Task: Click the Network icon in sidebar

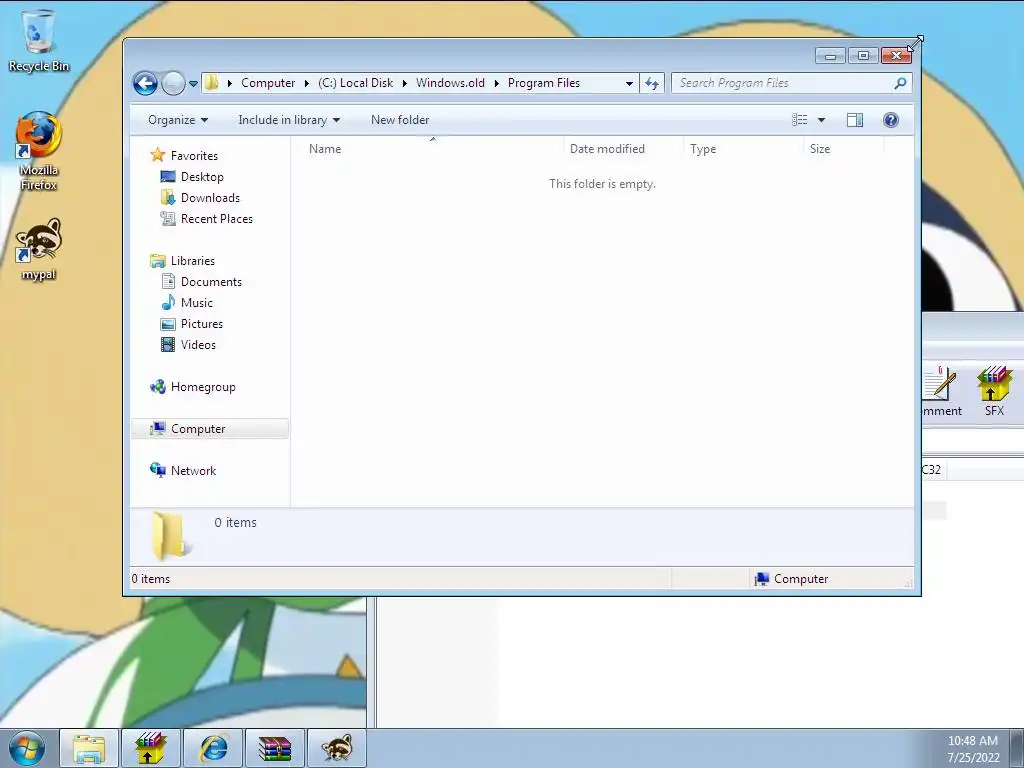Action: [157, 470]
